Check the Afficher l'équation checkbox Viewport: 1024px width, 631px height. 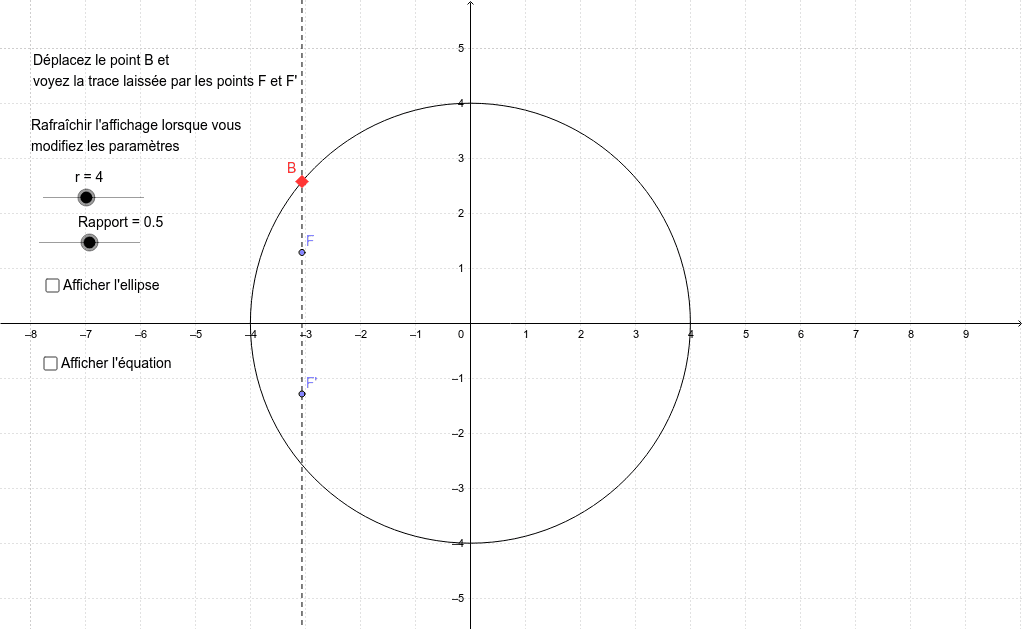click(x=50, y=363)
